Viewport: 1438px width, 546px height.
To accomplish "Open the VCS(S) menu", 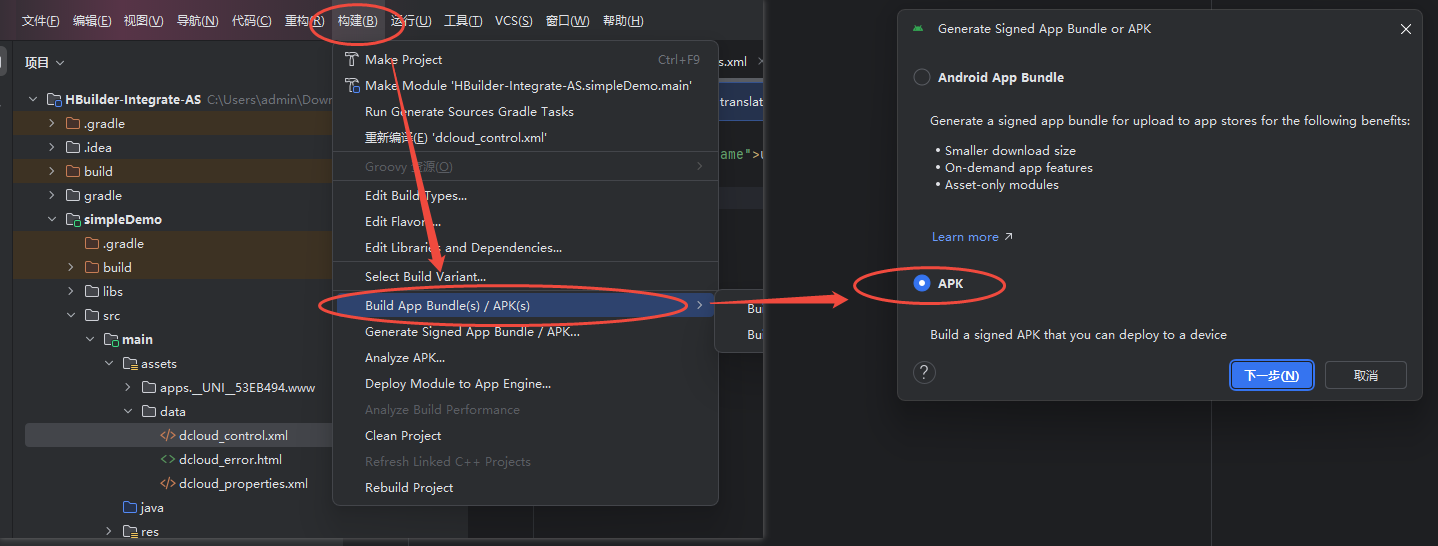I will 514,21.
